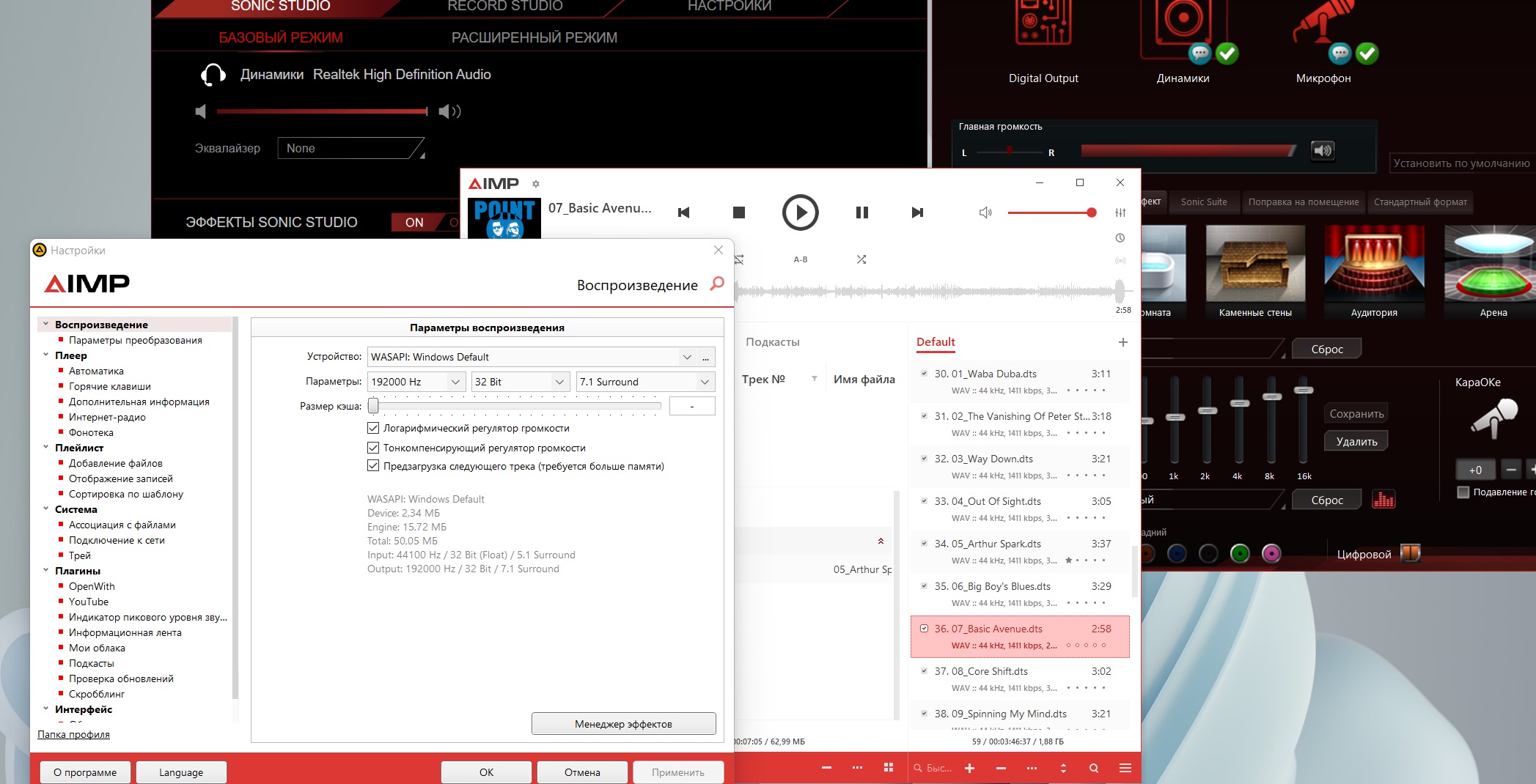Image resolution: width=1536 pixels, height=784 pixels.
Task: Toggle checkbox for track 36. 07_Basic Avenue.dts
Action: 924,629
